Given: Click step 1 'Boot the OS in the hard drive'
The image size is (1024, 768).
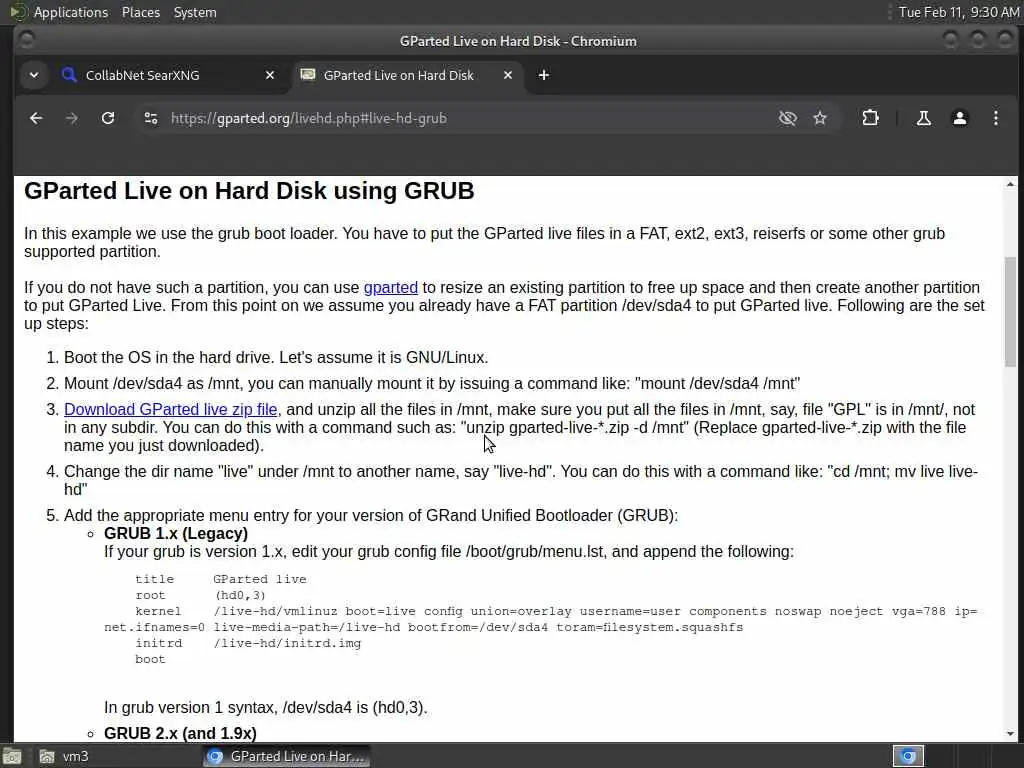Looking at the screenshot, I should point(276,357).
